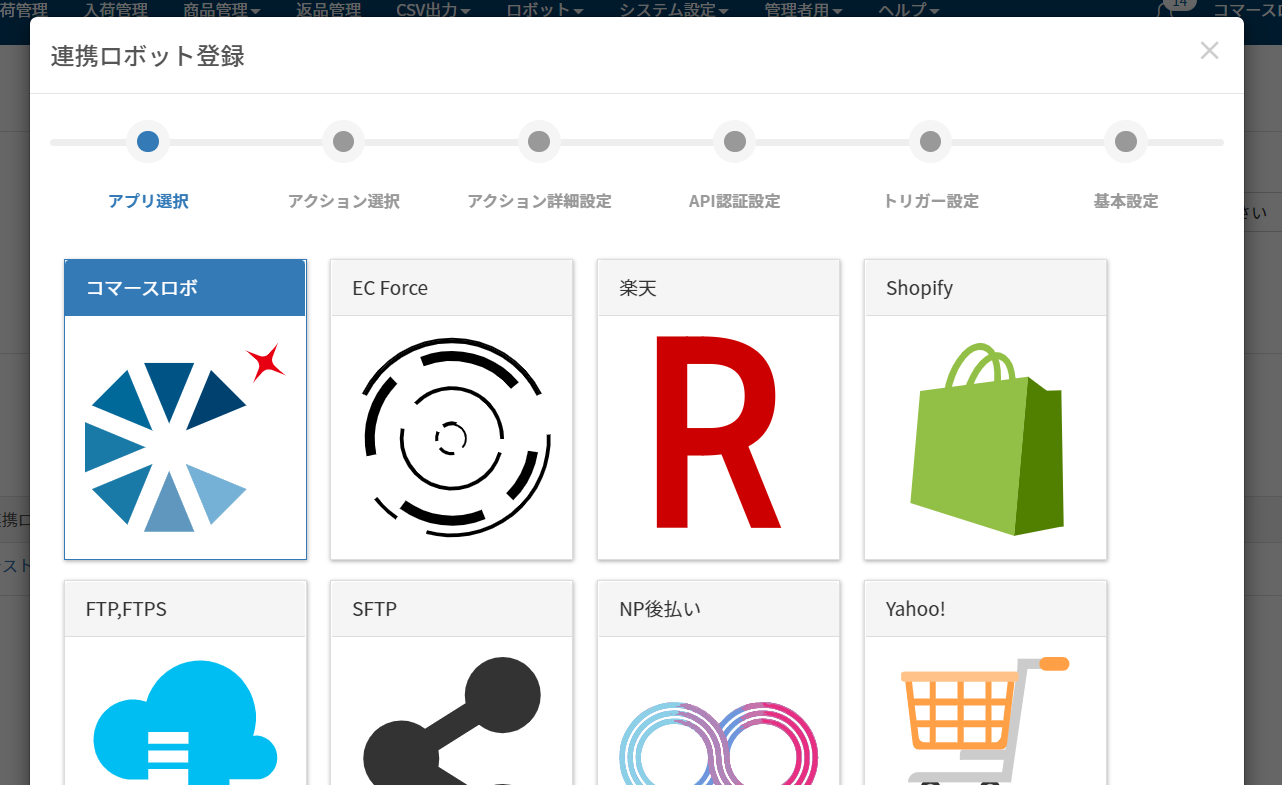Jump to the API認証設定 step dot

(x=735, y=142)
